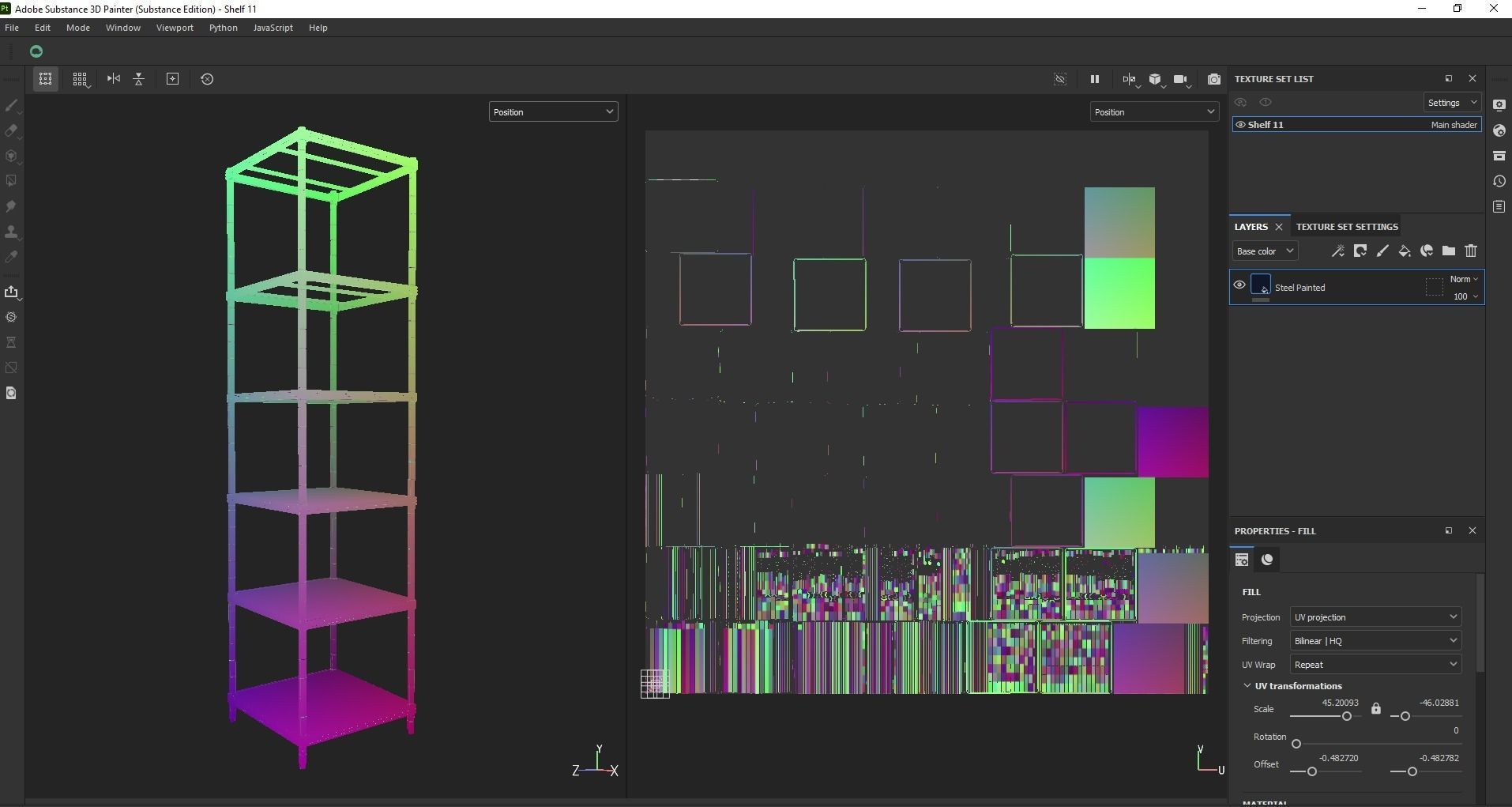Select the Paint brush tool
This screenshot has height=807, width=1512.
pos(12,105)
